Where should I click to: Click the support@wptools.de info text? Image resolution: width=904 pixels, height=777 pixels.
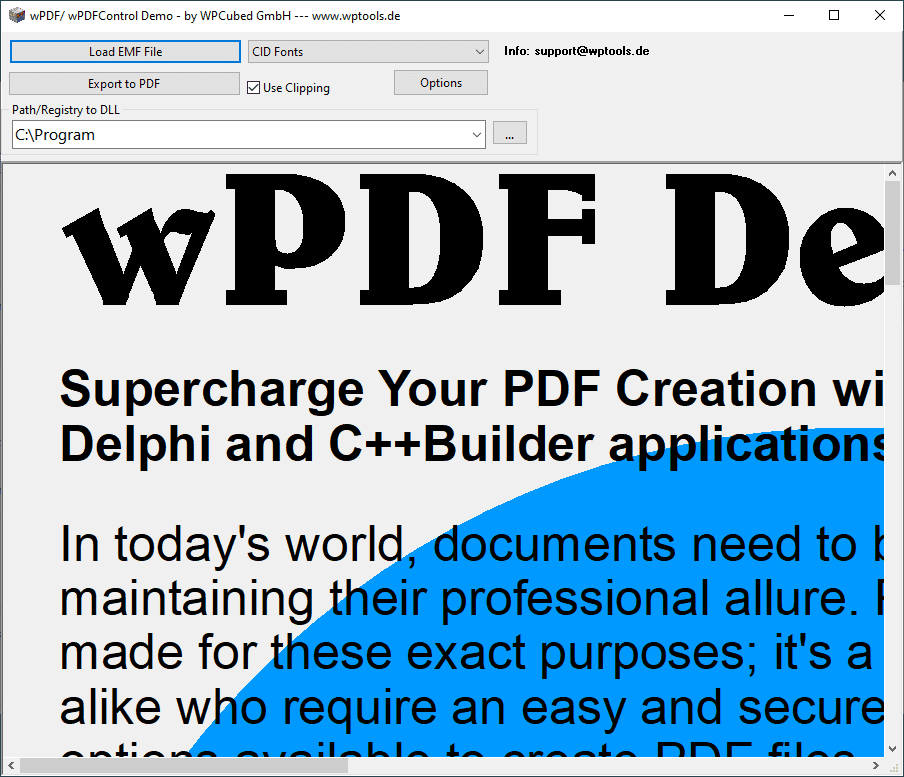pos(592,51)
